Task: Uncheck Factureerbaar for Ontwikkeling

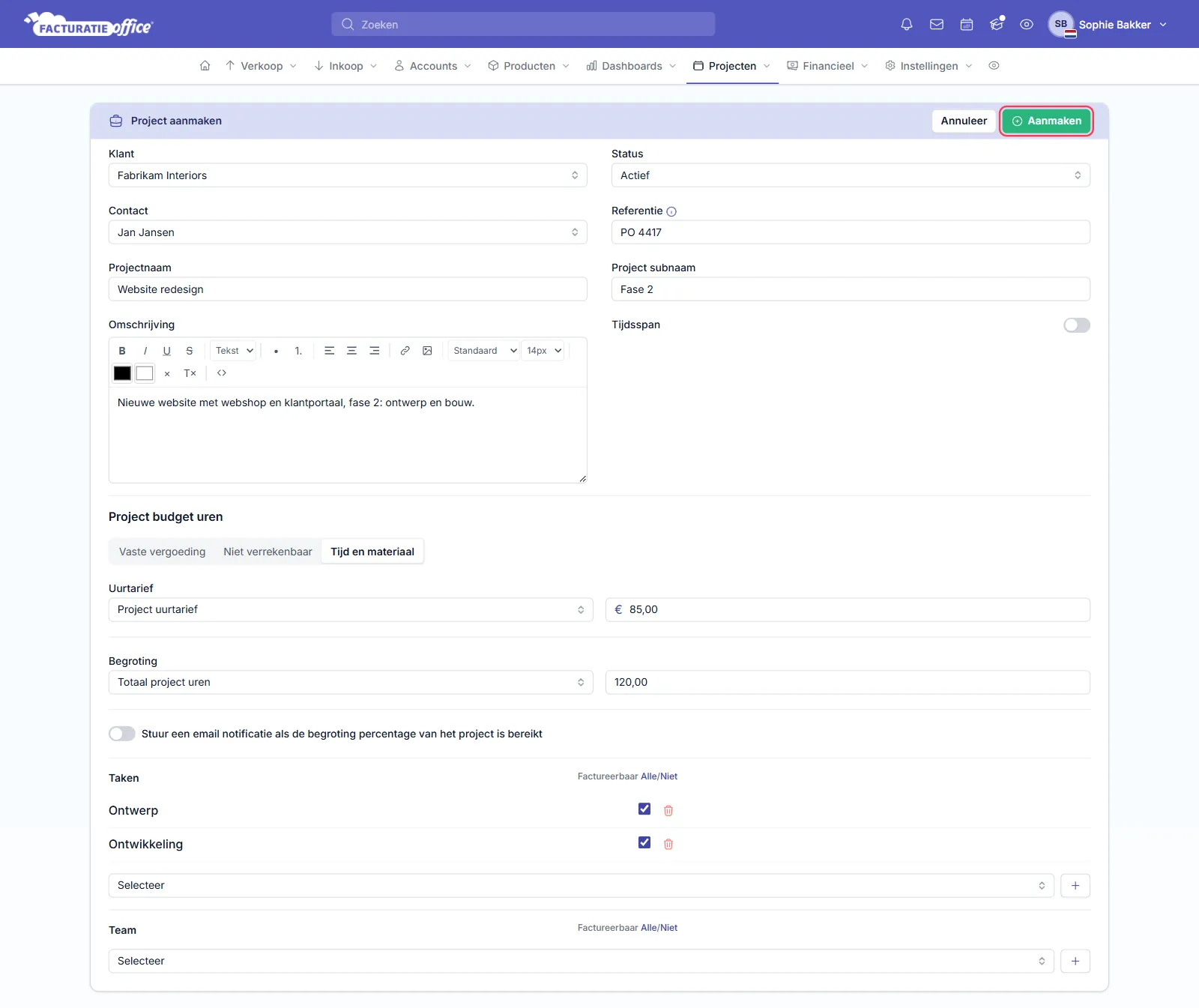Action: pyautogui.click(x=644, y=842)
